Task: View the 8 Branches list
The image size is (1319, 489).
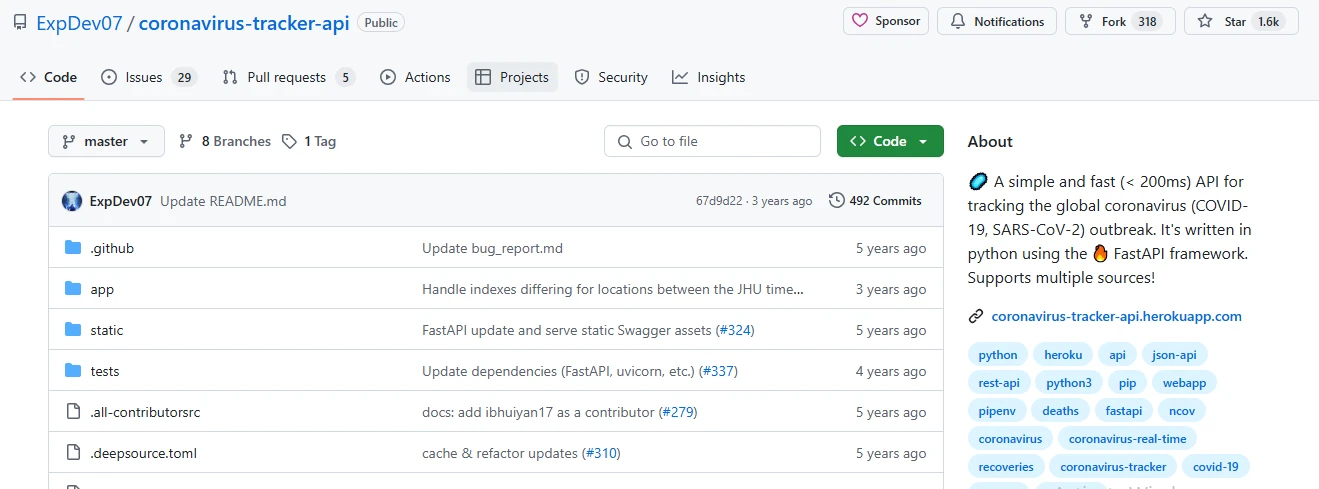Action: click(x=225, y=141)
